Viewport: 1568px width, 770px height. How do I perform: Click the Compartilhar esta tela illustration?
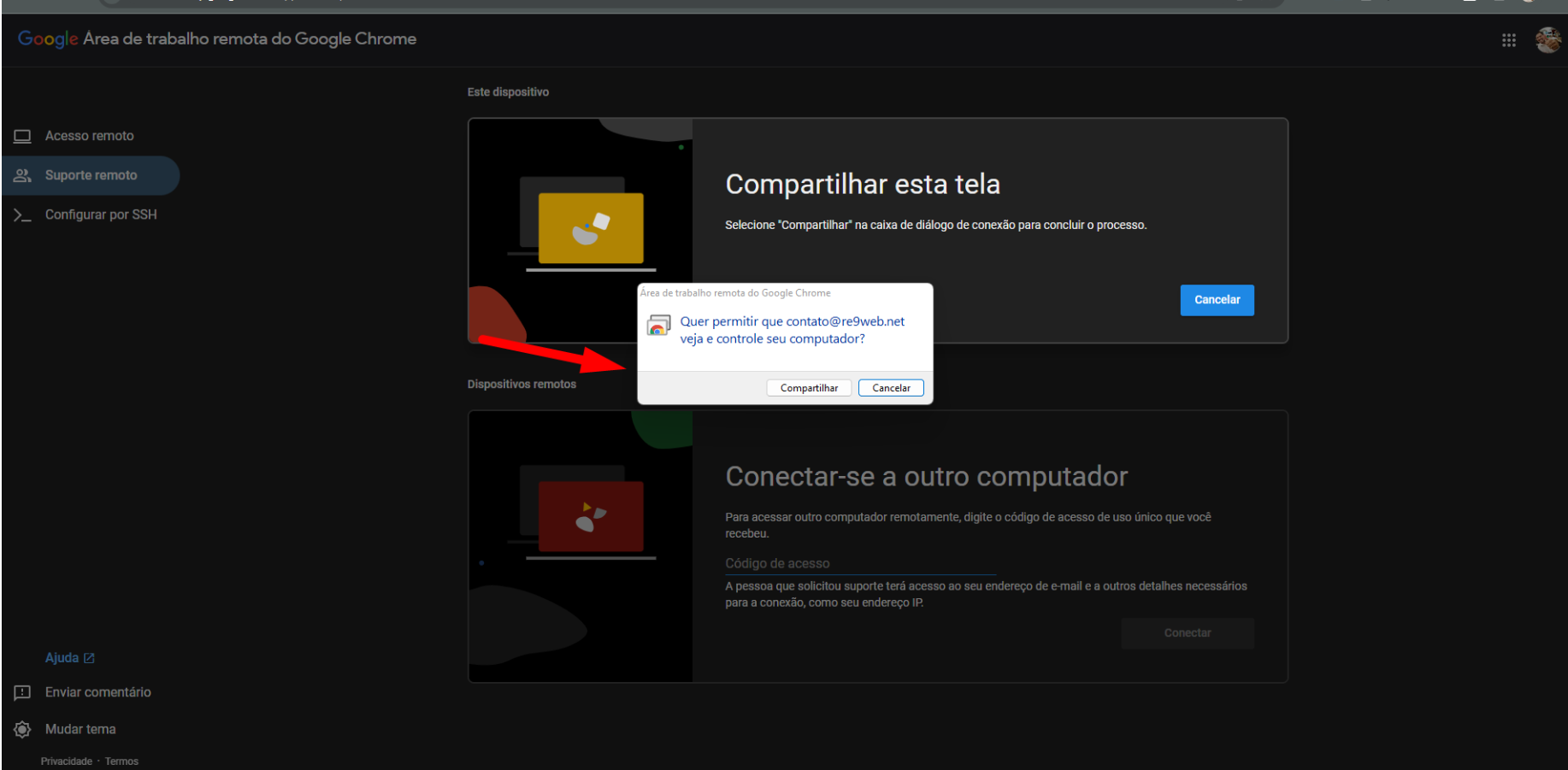(581, 231)
